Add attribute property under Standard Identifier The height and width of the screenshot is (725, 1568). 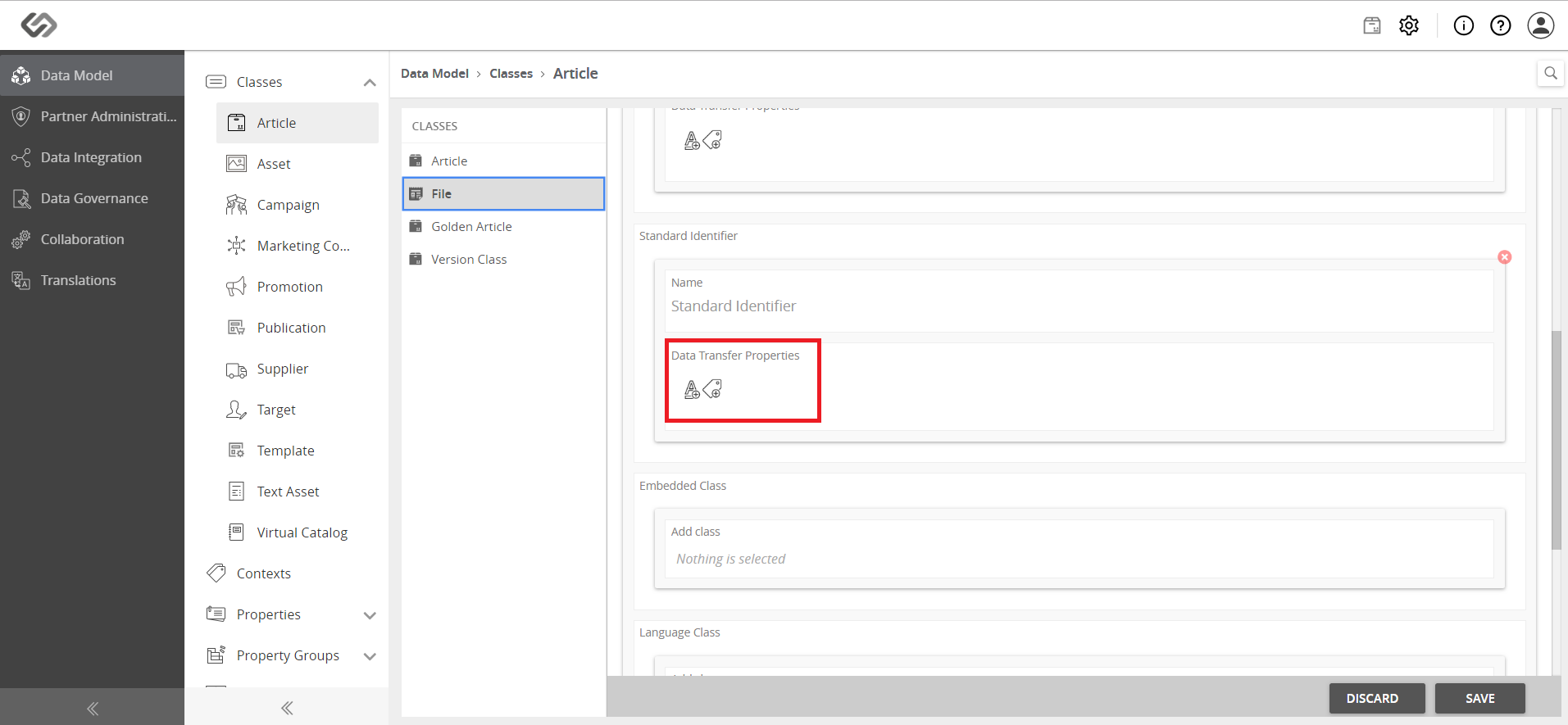(692, 390)
